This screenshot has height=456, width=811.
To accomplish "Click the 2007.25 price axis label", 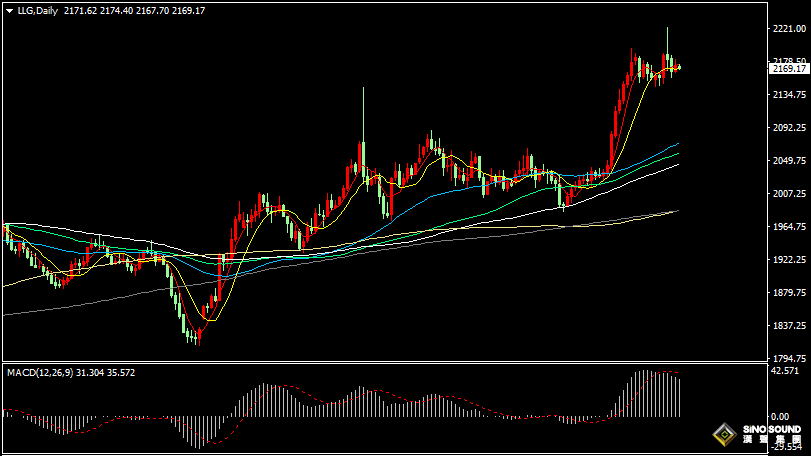I will 789,194.
